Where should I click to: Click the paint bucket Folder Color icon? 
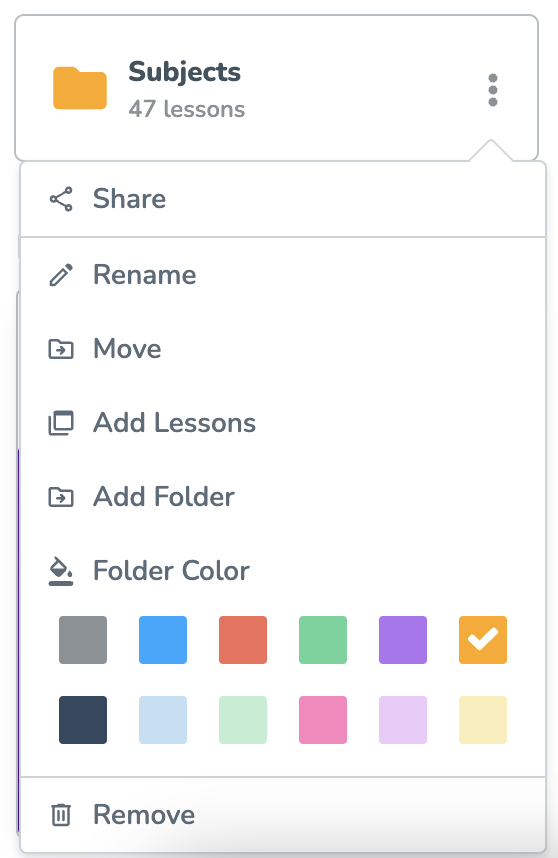point(61,571)
